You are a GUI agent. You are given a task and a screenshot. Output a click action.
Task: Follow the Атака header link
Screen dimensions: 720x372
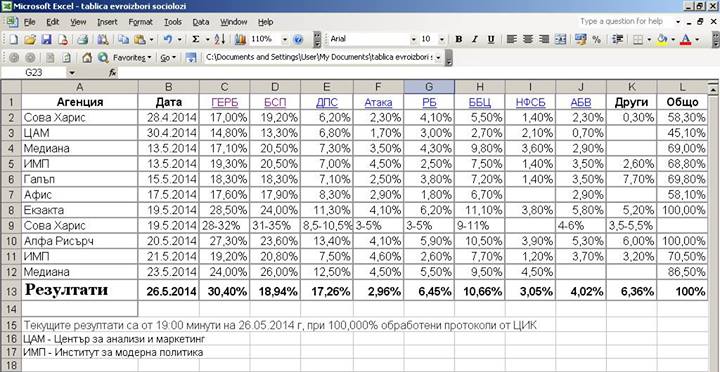(378, 102)
